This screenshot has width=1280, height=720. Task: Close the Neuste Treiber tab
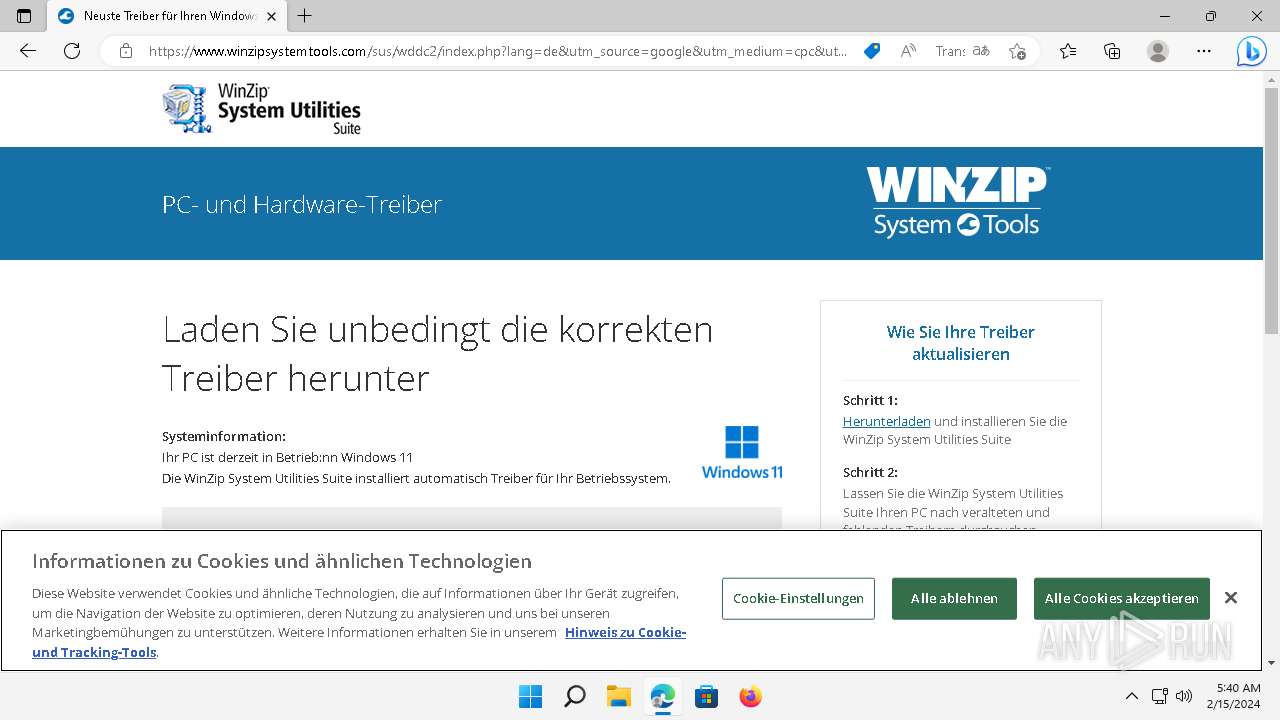(273, 16)
